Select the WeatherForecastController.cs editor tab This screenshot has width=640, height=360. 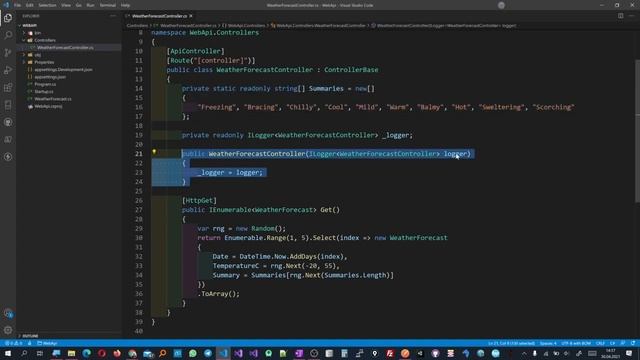(x=159, y=16)
